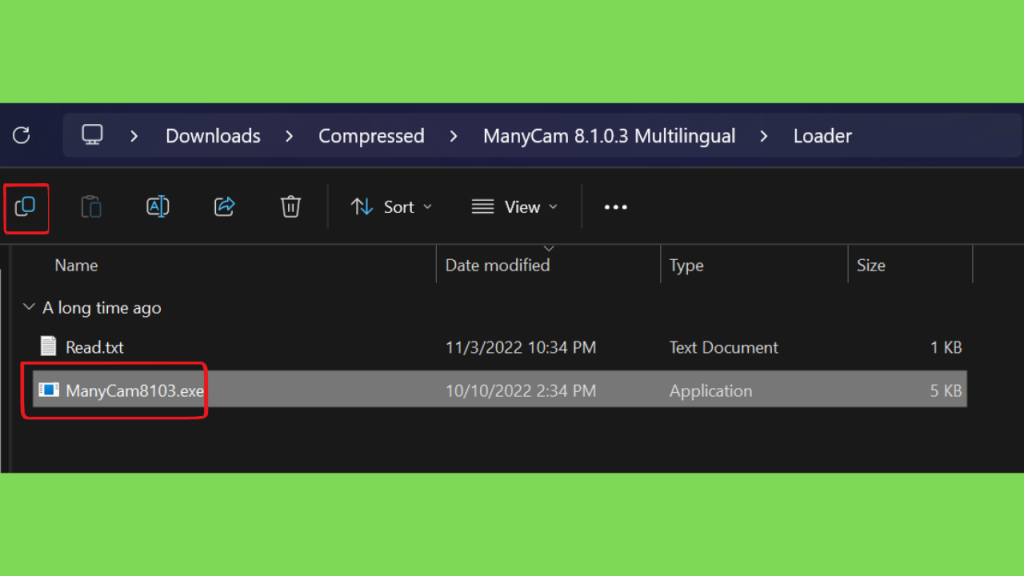
Task: Click the Refresh icon beside the address bar
Action: click(x=22, y=135)
